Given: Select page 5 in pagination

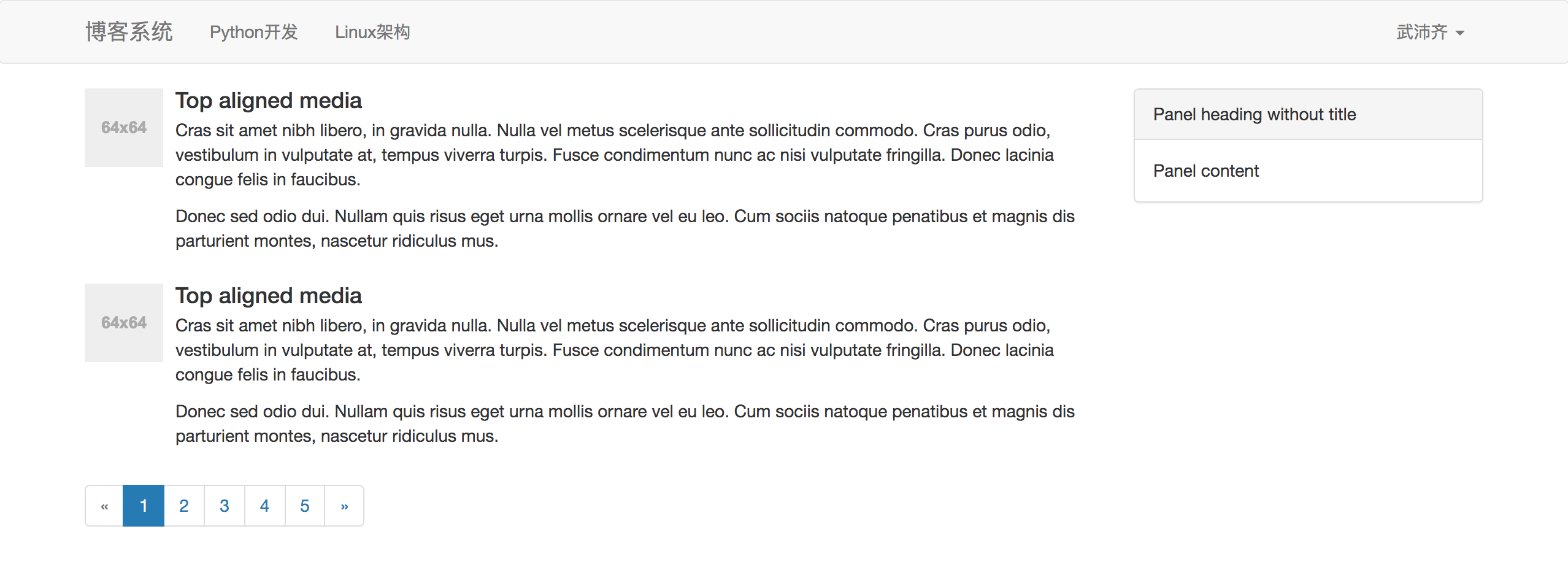Looking at the screenshot, I should [x=305, y=506].
